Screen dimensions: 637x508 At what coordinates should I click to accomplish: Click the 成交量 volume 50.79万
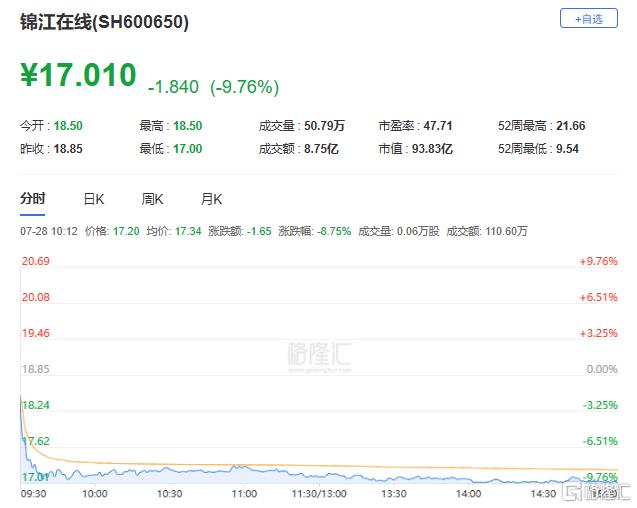click(324, 126)
